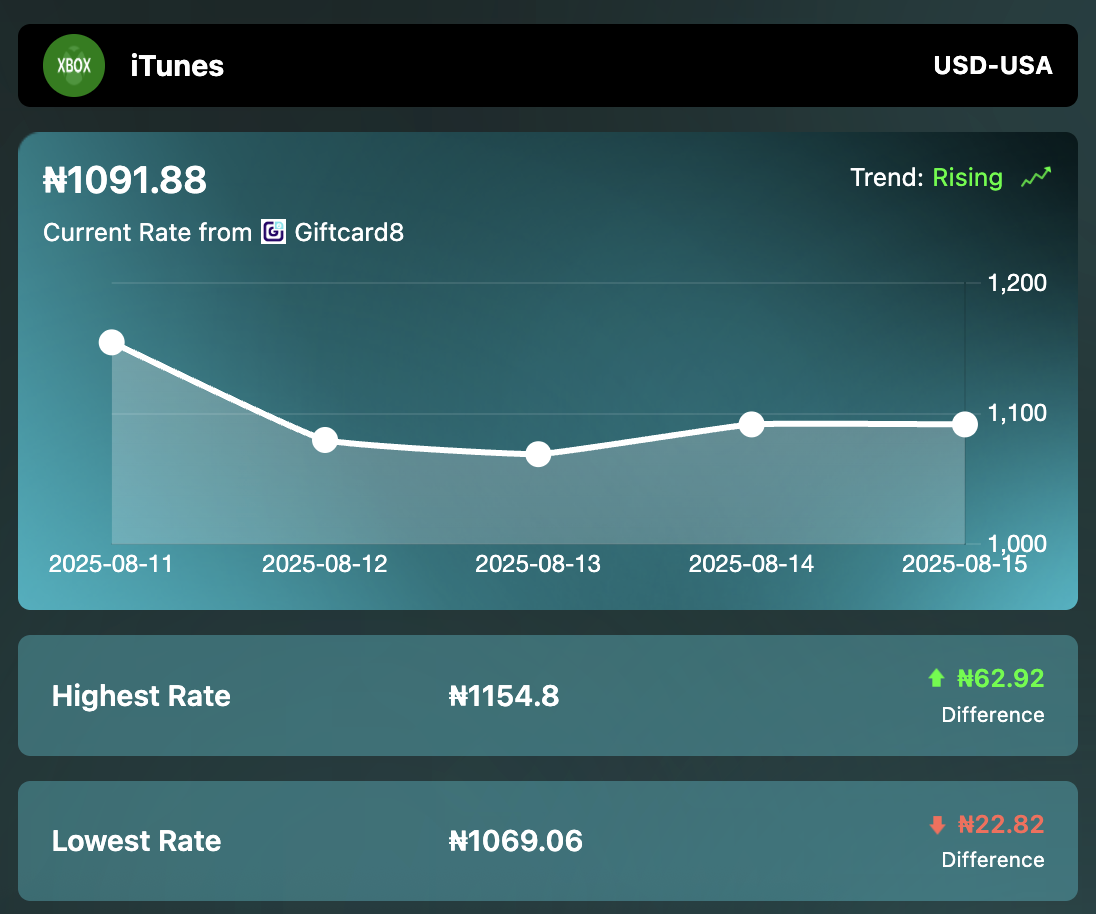1096x914 pixels.
Task: Click the red down arrow beside ₦22.82
Action: pyautogui.click(x=934, y=824)
